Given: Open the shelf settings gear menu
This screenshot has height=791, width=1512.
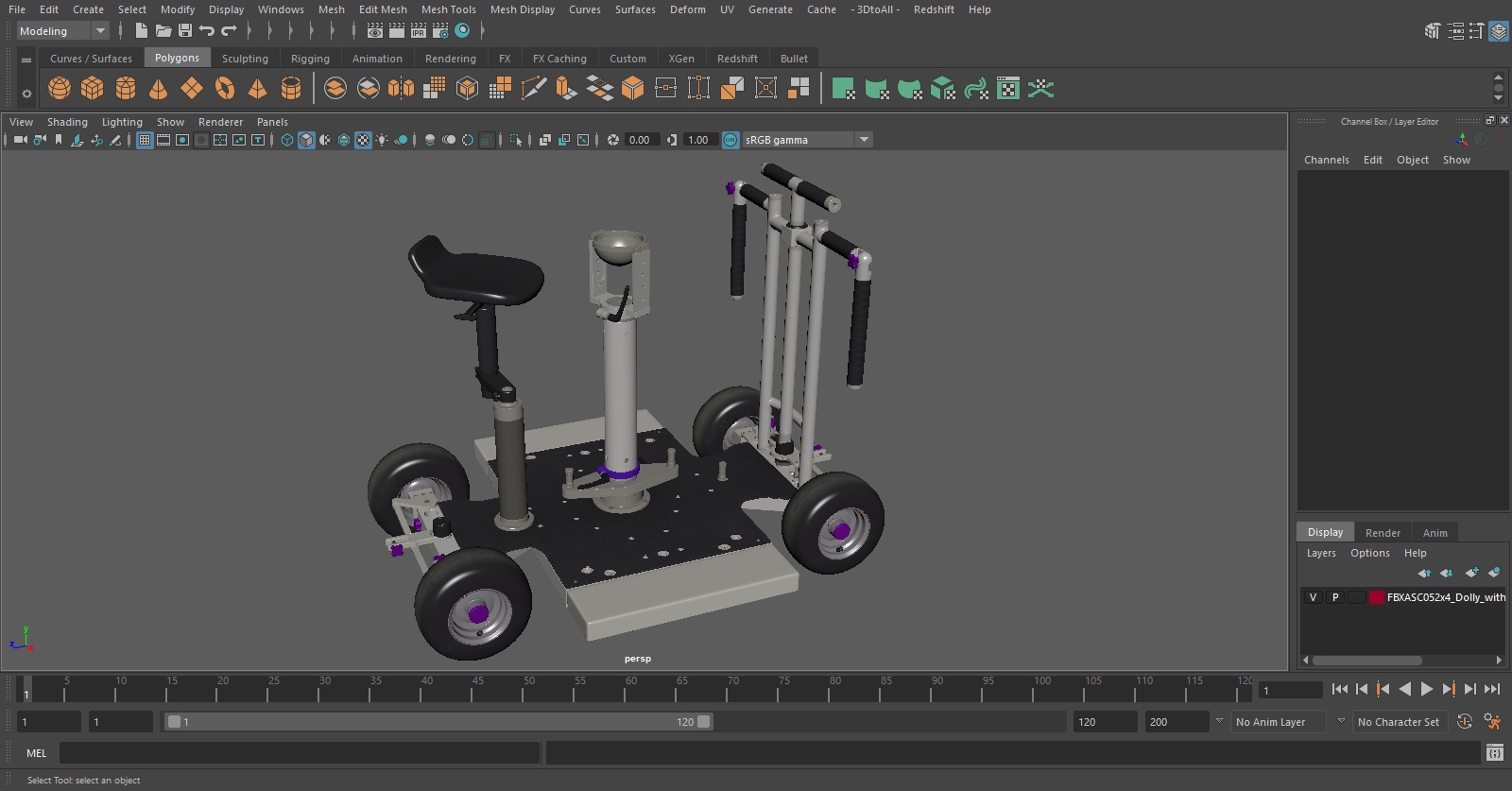Looking at the screenshot, I should [x=26, y=94].
